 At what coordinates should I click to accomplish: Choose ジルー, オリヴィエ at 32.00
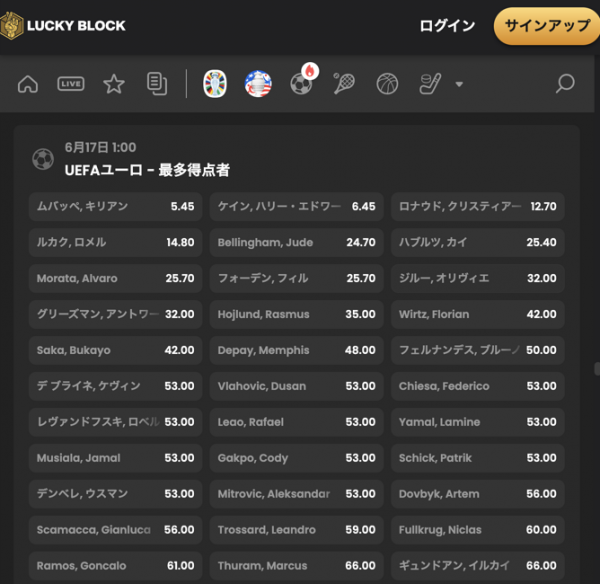[x=478, y=278]
